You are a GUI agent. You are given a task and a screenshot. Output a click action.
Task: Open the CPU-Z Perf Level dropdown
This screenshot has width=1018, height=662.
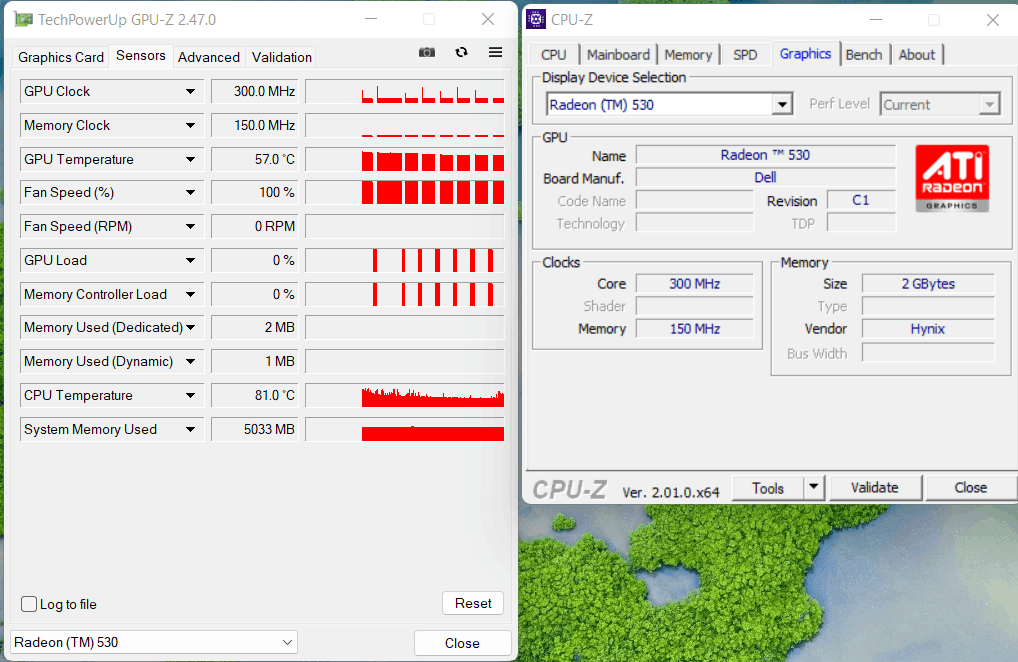940,104
